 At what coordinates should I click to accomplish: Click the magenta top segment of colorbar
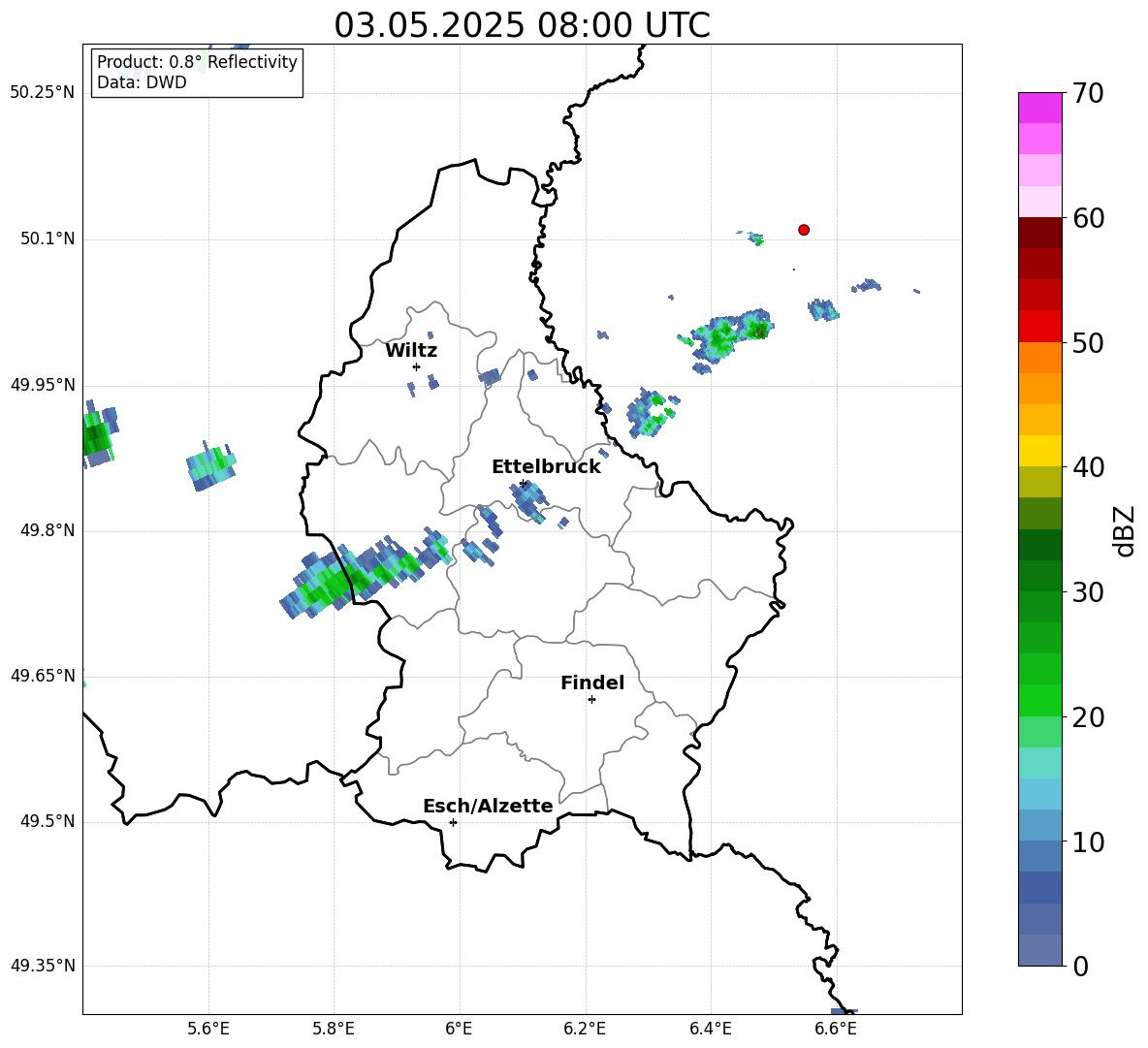click(1039, 108)
